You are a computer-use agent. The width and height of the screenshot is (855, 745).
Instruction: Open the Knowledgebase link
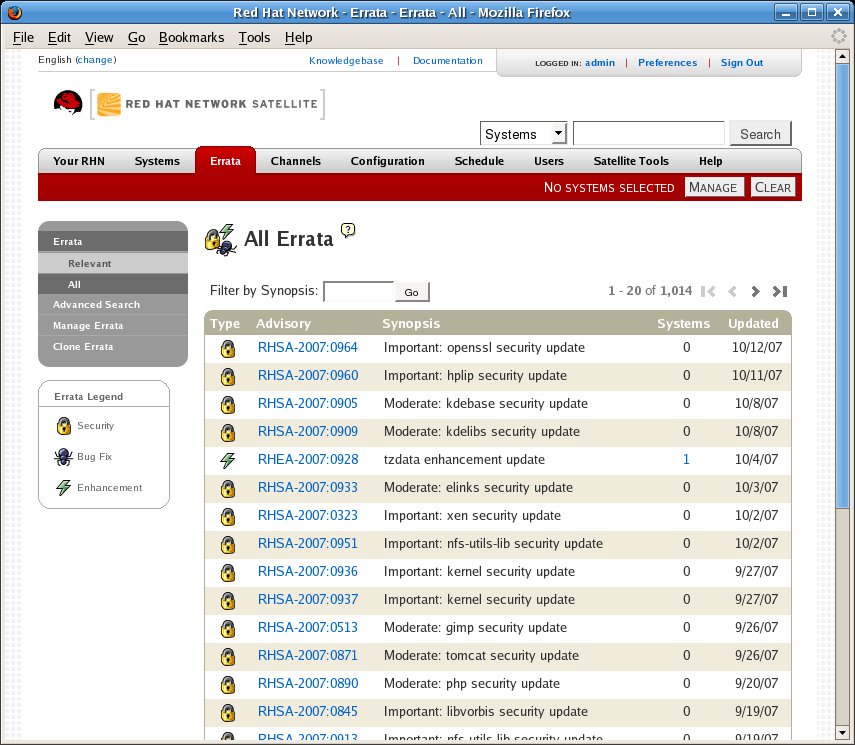click(346, 61)
